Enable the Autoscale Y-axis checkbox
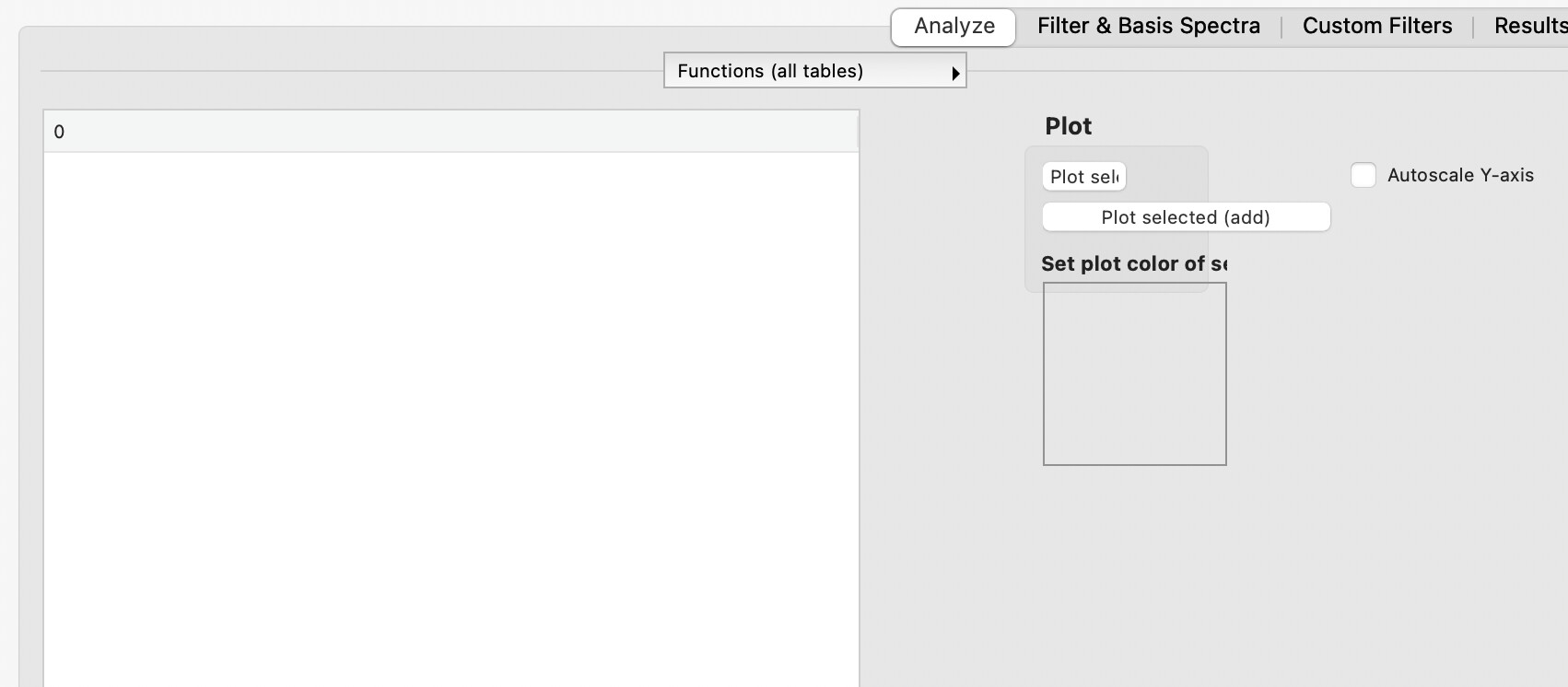This screenshot has width=1568, height=687. tap(1363, 175)
